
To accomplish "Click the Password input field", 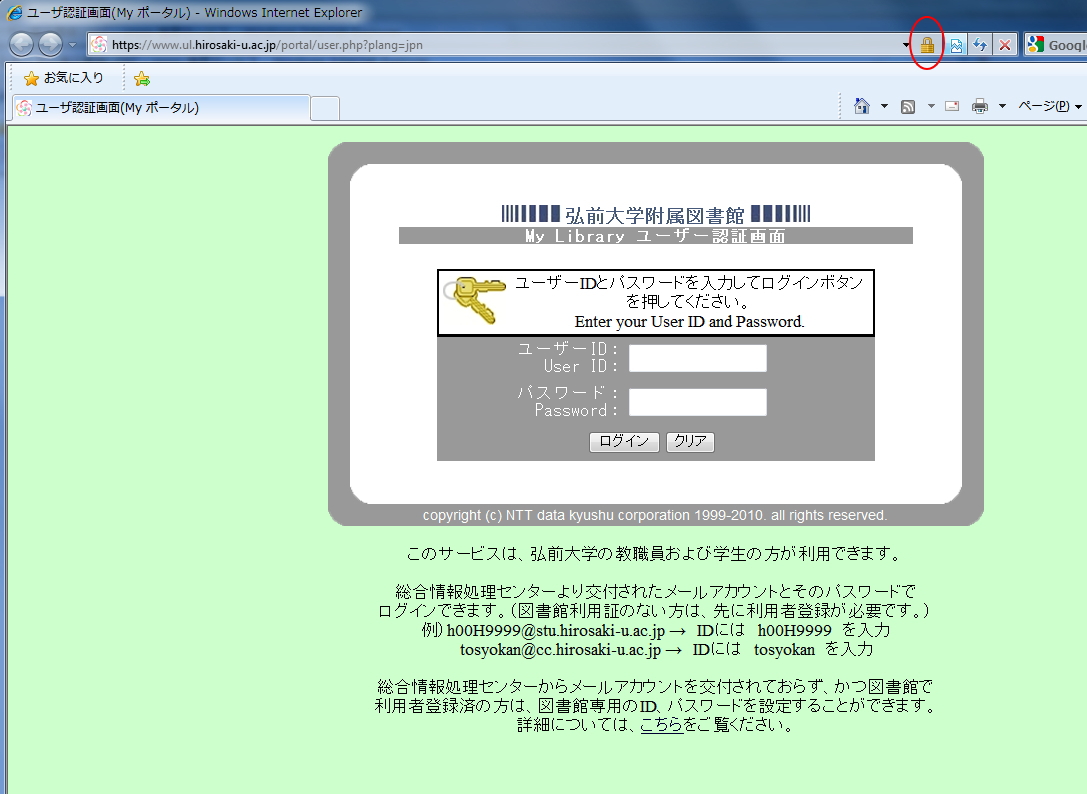I will click(697, 402).
